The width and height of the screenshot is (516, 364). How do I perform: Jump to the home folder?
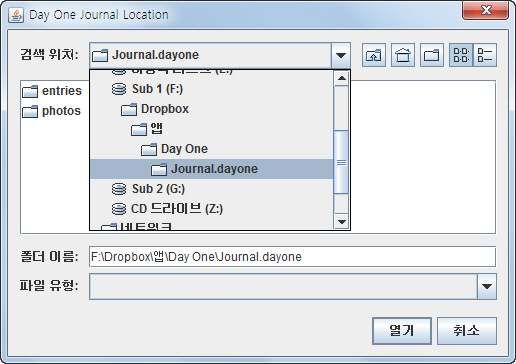[x=403, y=55]
